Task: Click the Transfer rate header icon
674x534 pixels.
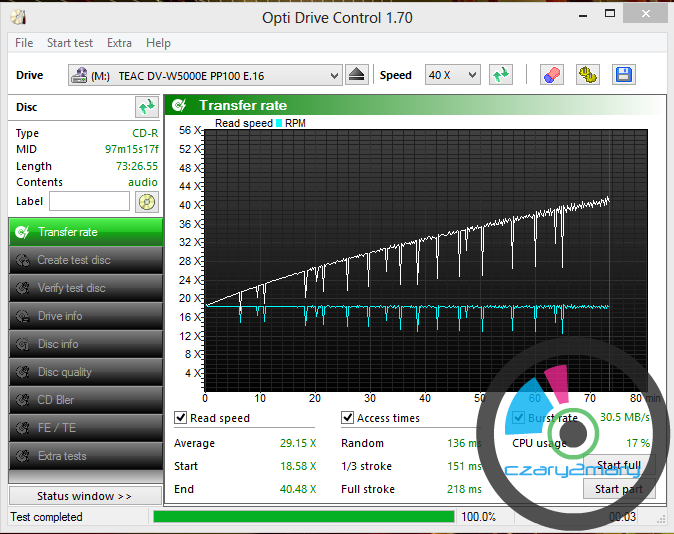Action: [180, 105]
